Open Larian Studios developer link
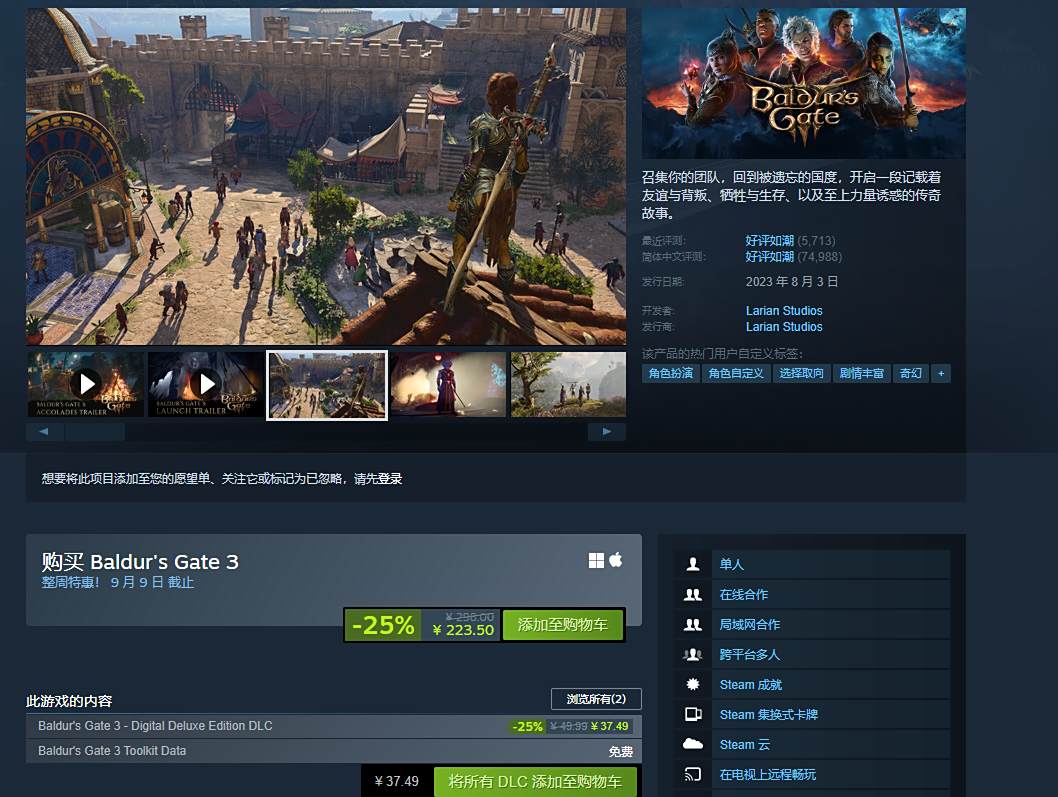 click(x=784, y=310)
